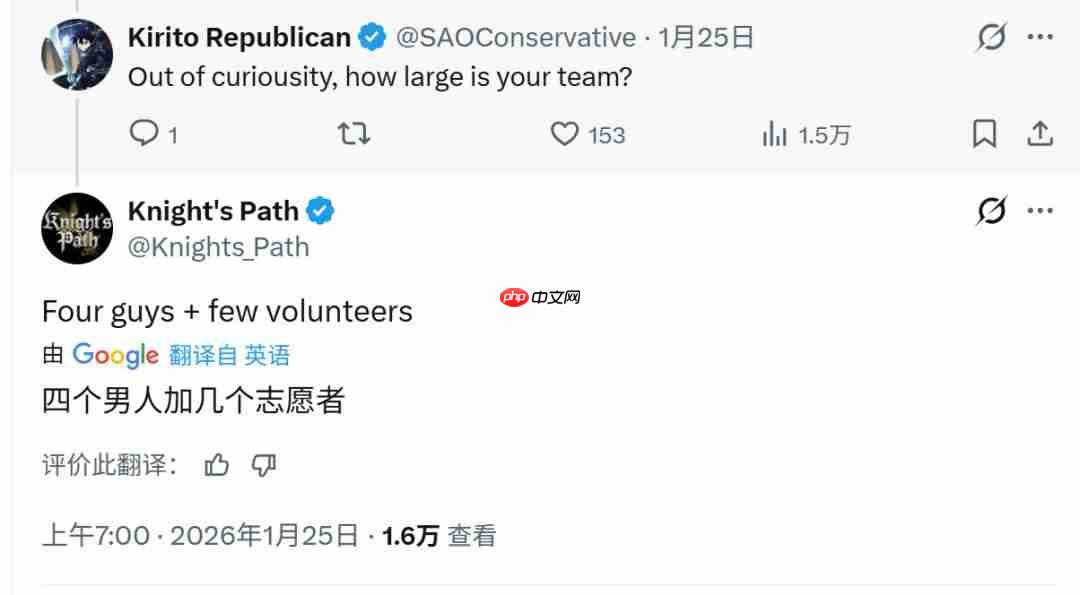Click the Grok icon on Kirito Republican's tweet

(x=991, y=38)
